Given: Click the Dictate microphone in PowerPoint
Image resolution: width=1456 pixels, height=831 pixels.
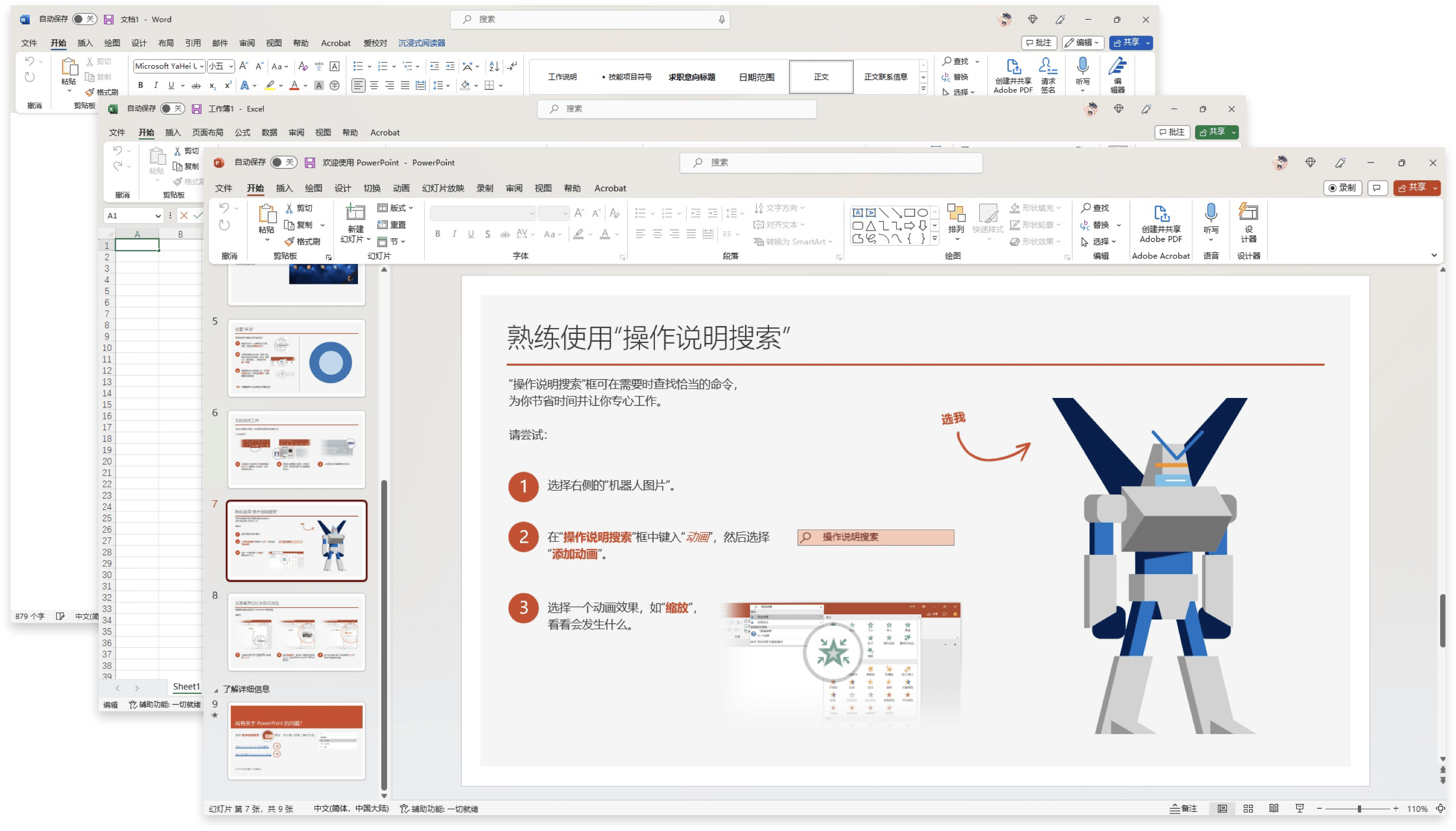Looking at the screenshot, I should click(1211, 214).
